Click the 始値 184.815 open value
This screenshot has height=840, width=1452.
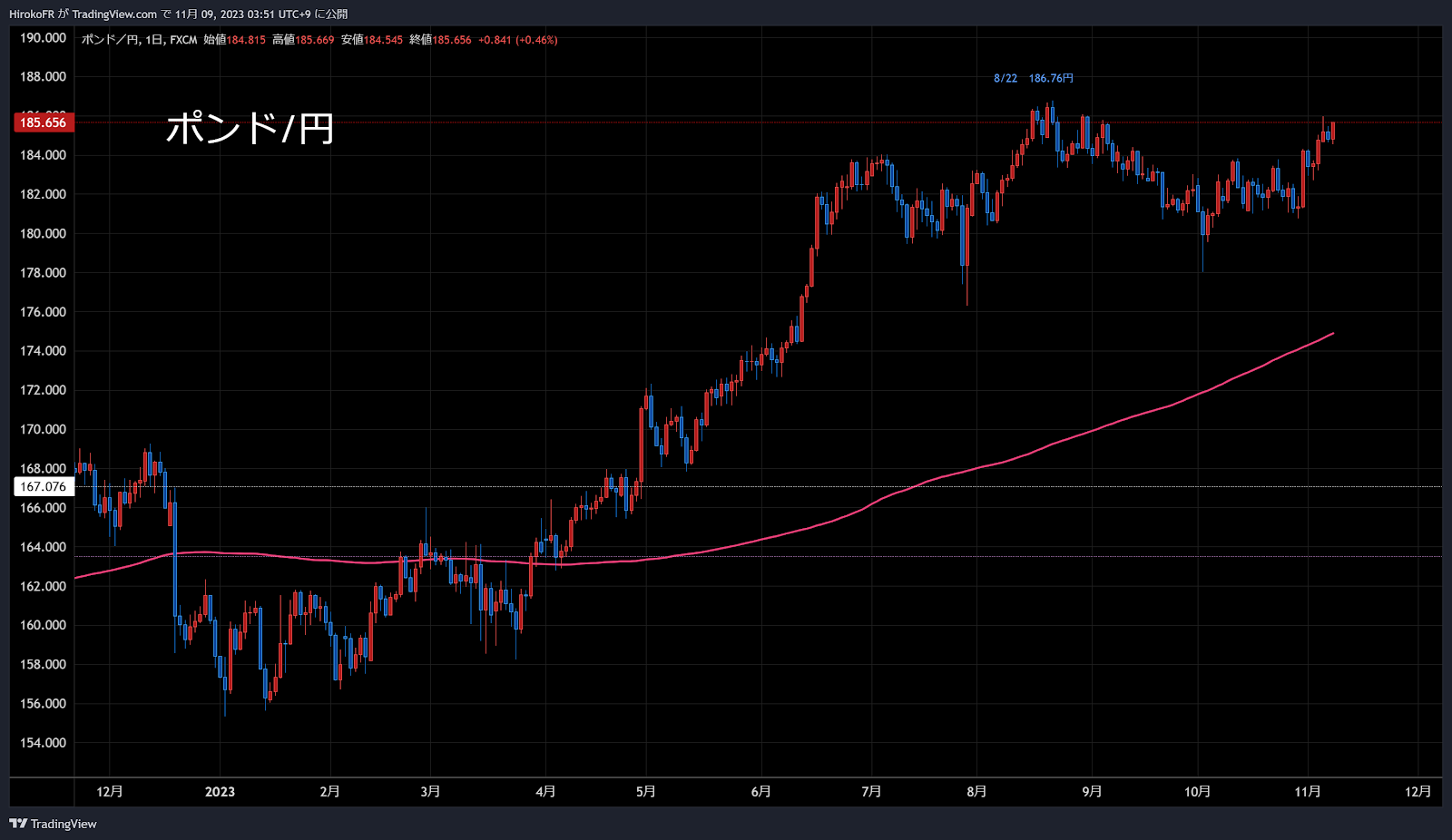pos(234,40)
